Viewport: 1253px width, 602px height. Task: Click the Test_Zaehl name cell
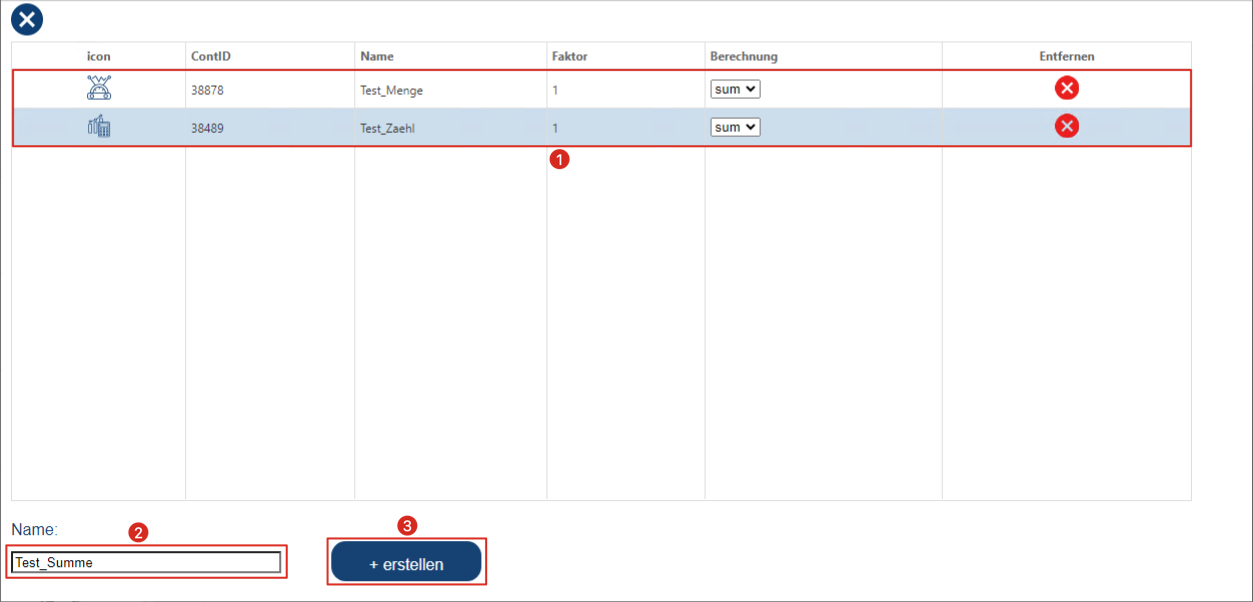point(389,128)
